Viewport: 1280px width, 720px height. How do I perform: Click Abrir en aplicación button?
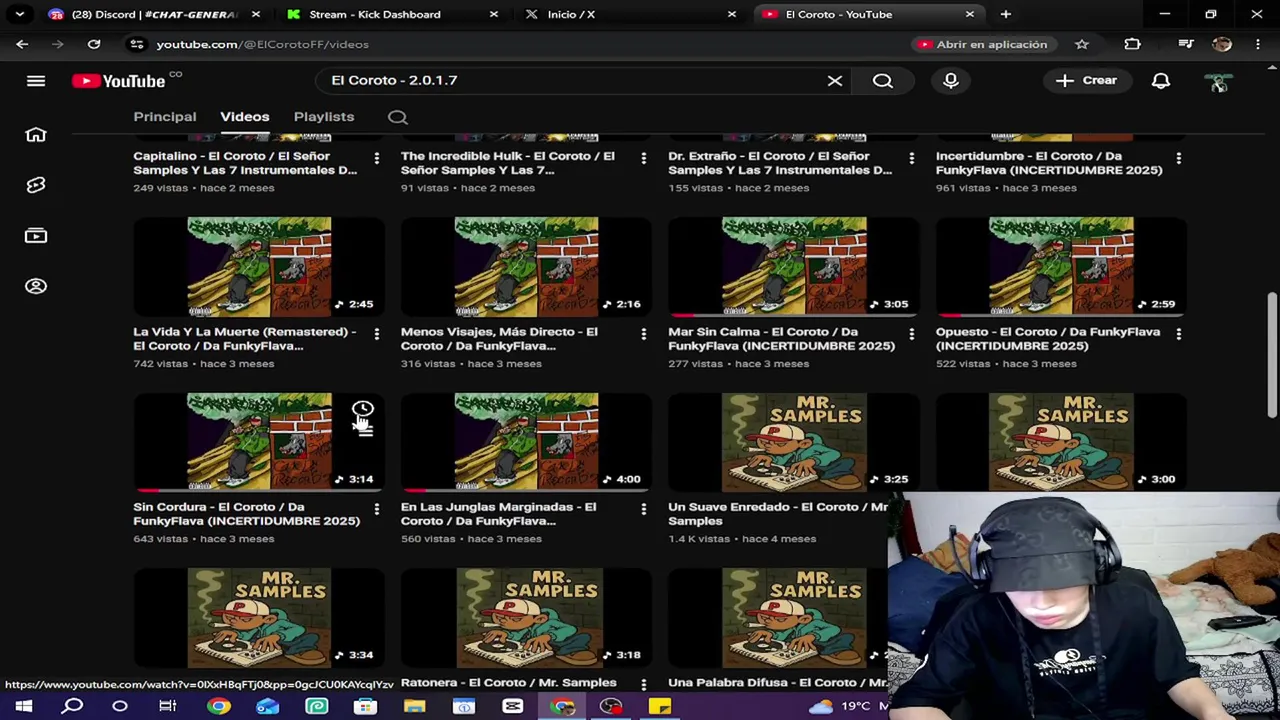pyautogui.click(x=982, y=44)
